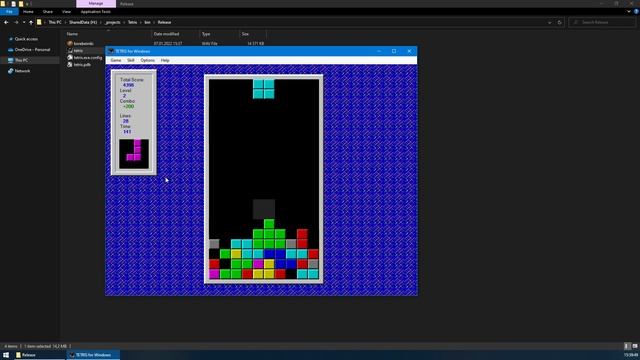Click the falling cyan square piece

coord(264,89)
